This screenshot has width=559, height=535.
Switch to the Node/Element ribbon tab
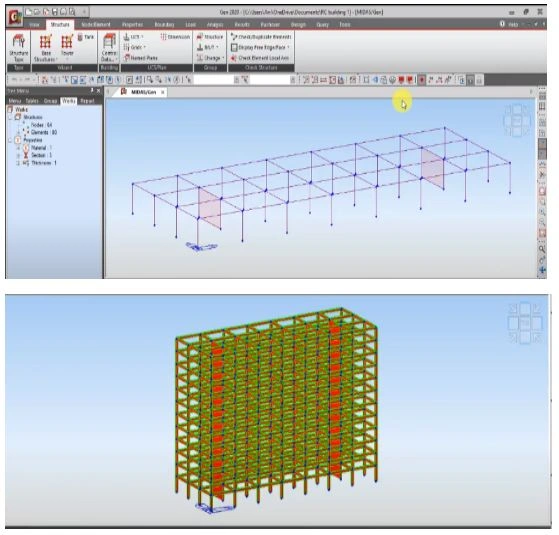coord(96,25)
